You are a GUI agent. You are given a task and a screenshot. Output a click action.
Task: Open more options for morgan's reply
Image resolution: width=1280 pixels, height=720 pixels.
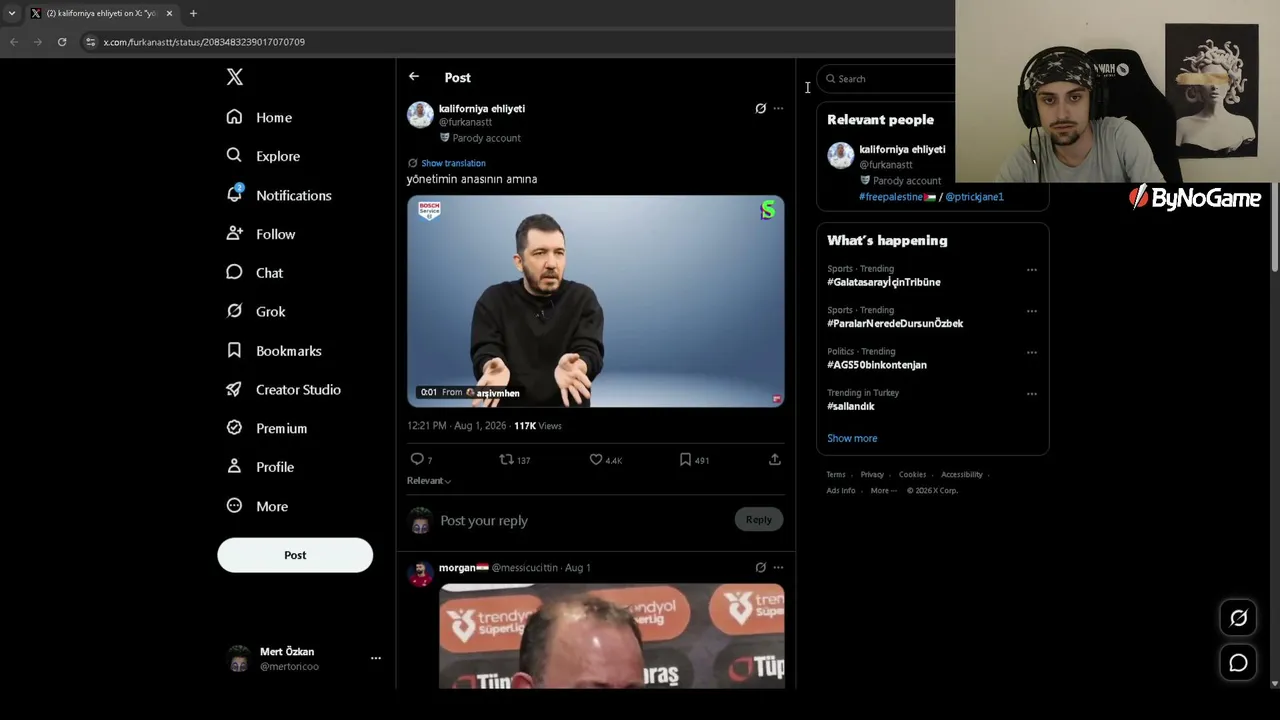(779, 567)
